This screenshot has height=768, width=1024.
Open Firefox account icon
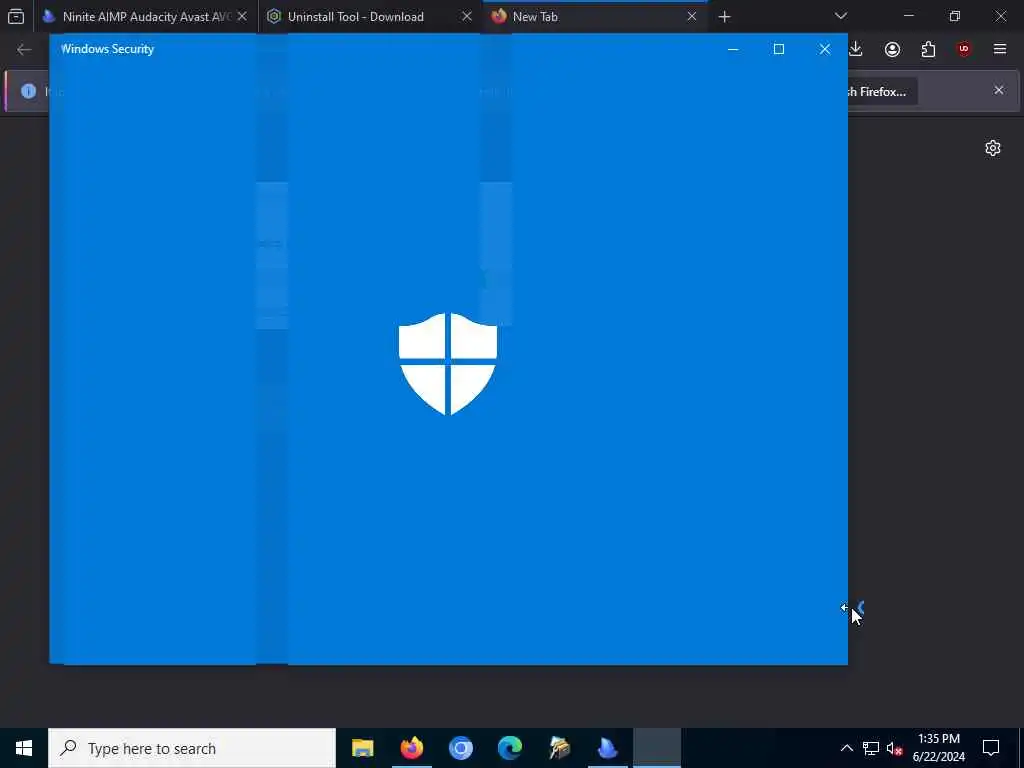892,50
